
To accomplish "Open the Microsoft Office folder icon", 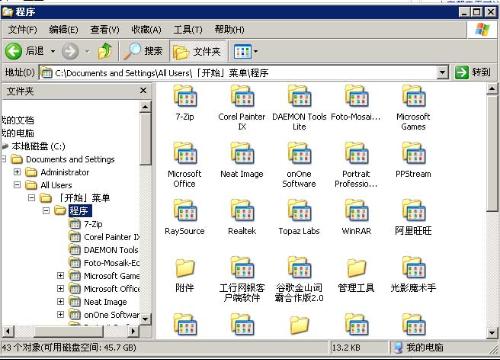I will click(185, 153).
